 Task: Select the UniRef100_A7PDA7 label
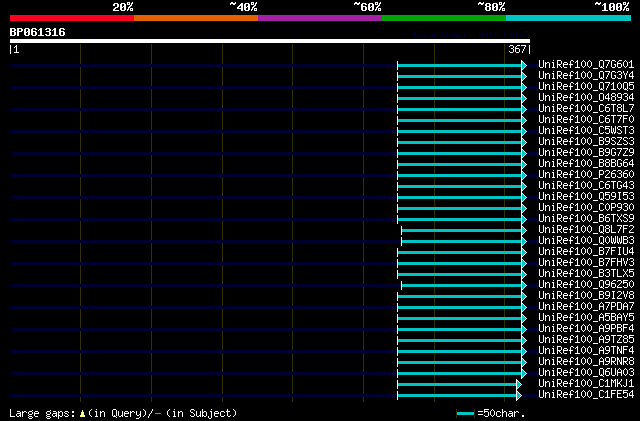[586, 307]
